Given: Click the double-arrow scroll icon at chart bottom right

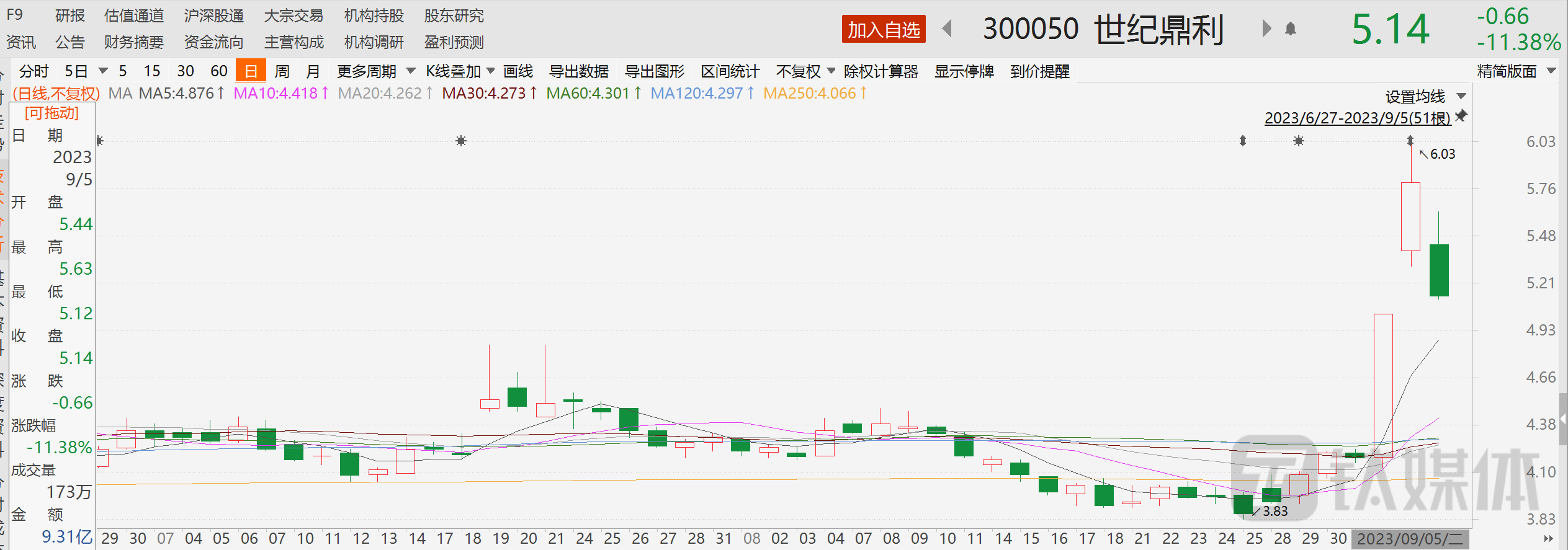Looking at the screenshot, I should (x=1548, y=538).
